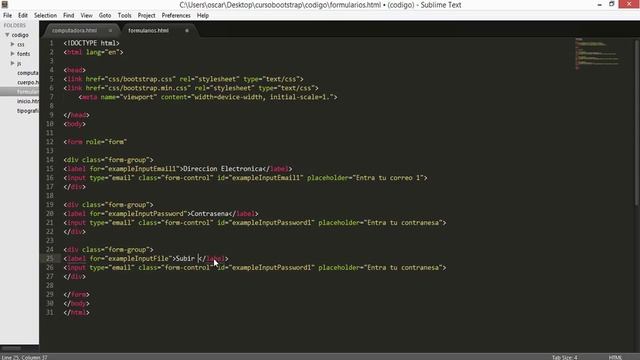Click the Sublime Text title bar icon
Viewport: 640px width, 360px height.
pos(5,4)
